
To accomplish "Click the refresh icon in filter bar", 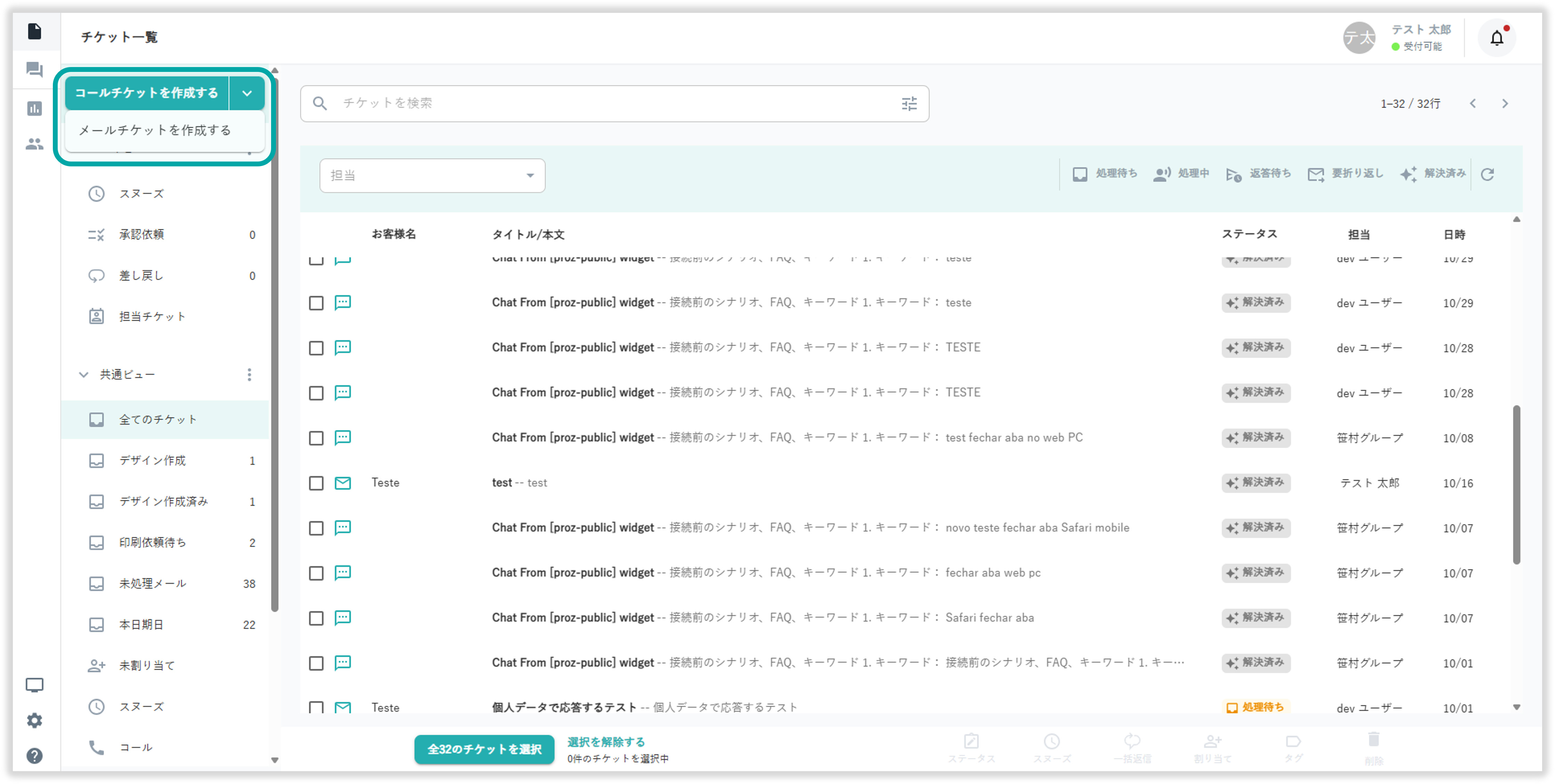I will coord(1487,174).
